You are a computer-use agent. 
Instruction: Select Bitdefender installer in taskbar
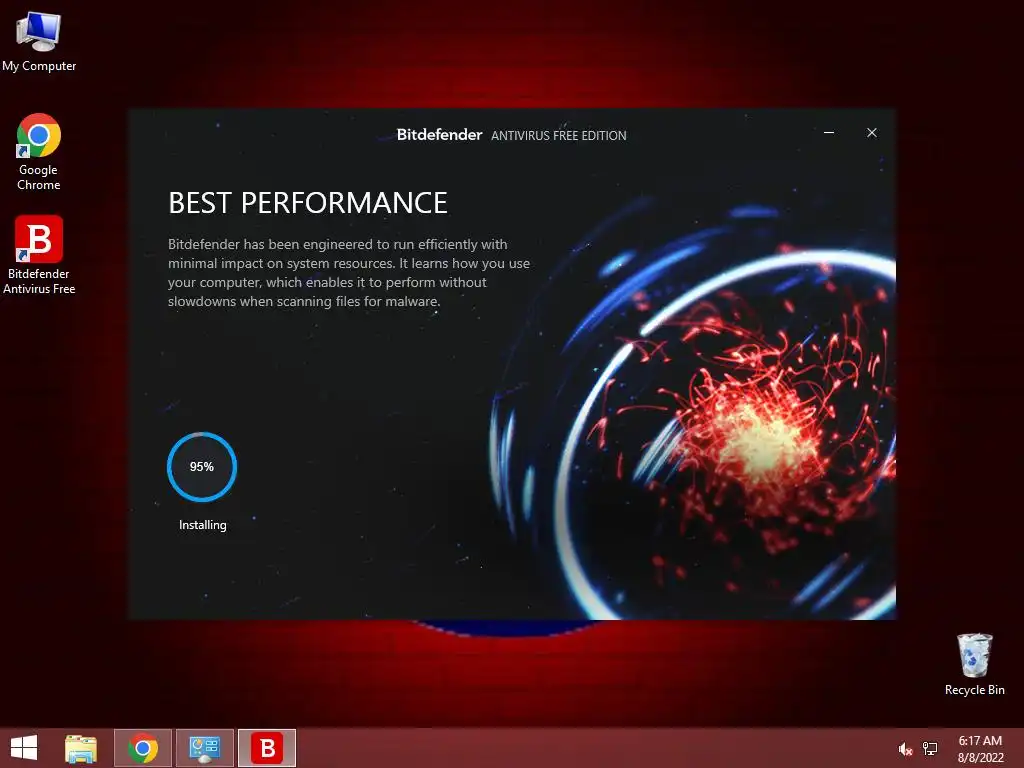tap(266, 748)
